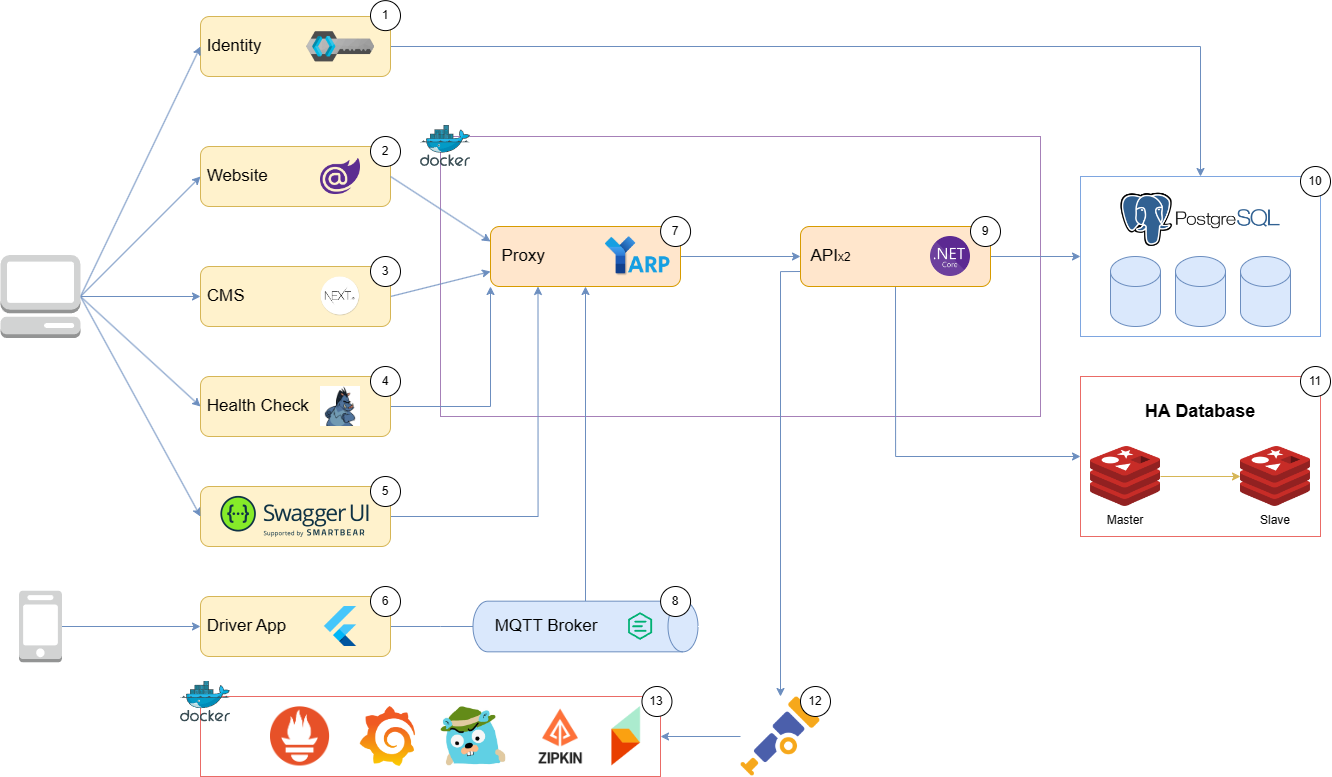Click the "Proxy" label
Screen dimensions: 1332x777
523,256
